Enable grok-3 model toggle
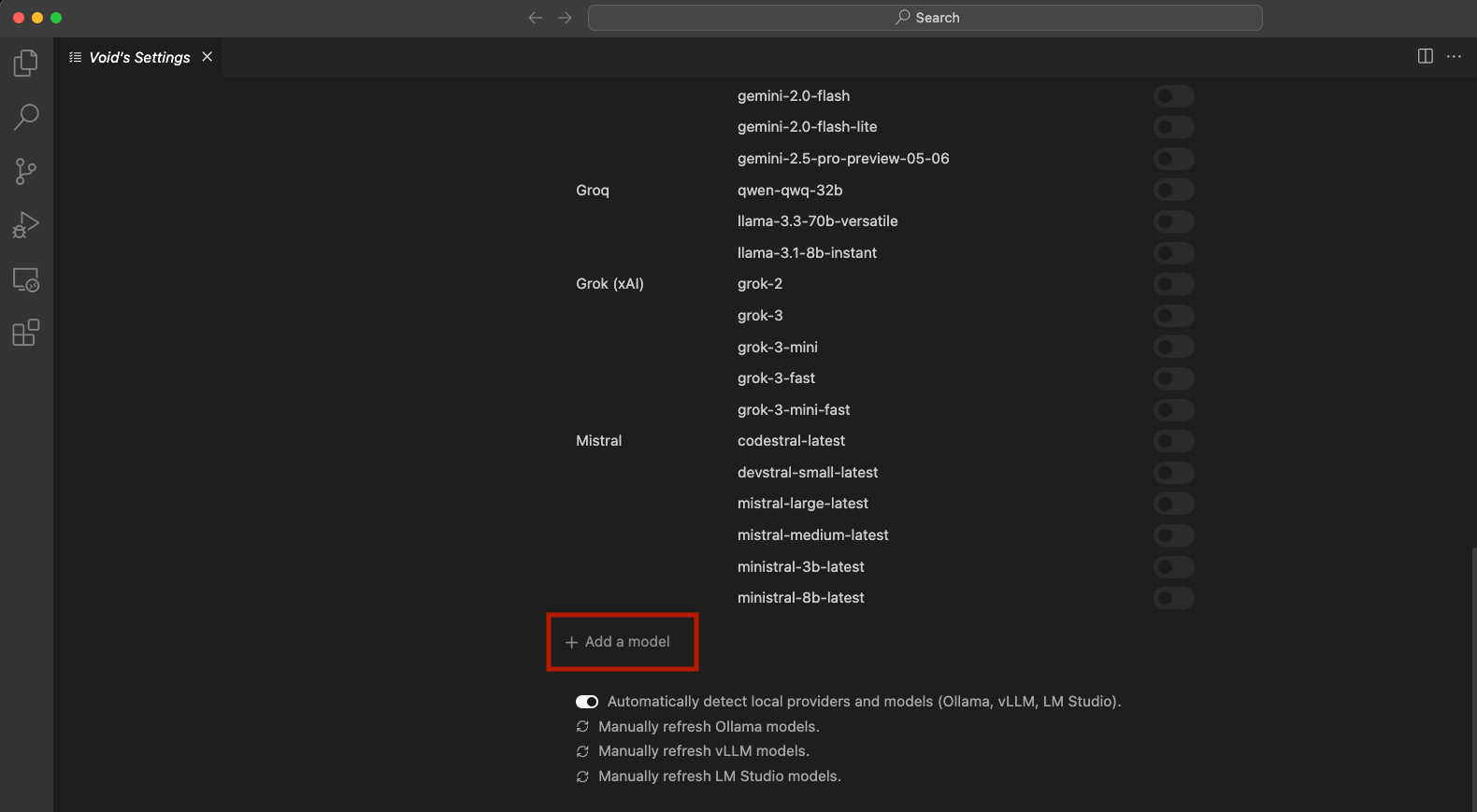 coord(1174,316)
